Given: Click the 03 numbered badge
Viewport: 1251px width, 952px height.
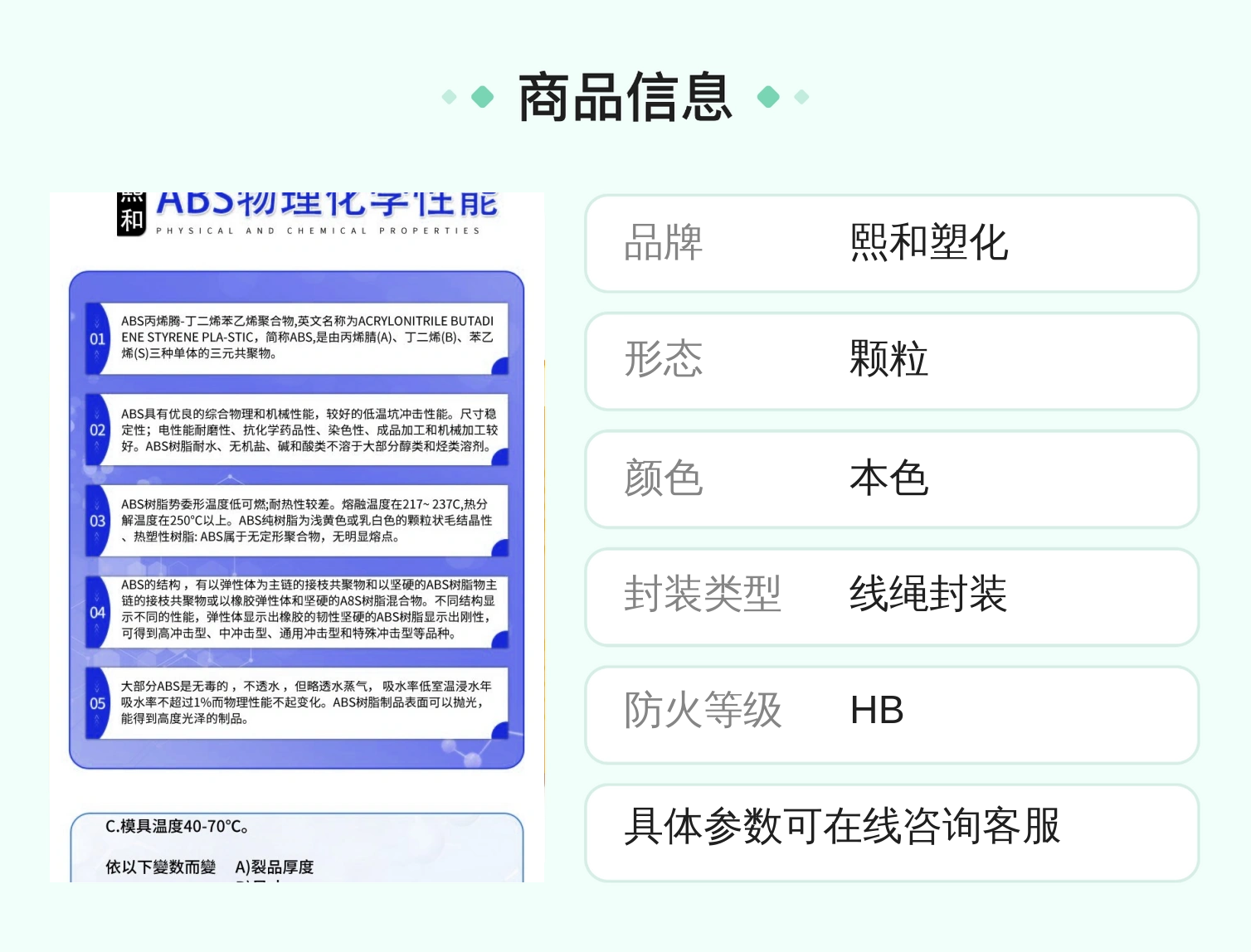Looking at the screenshot, I should tap(98, 521).
